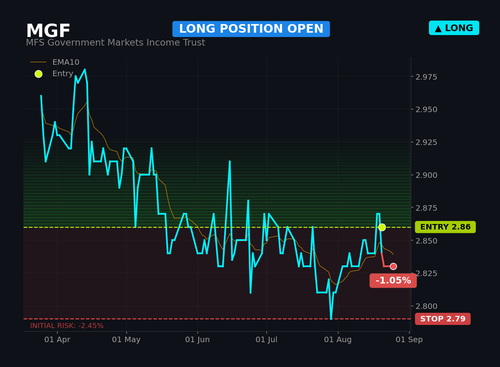Click the 01 Aug axis label
The width and height of the screenshot is (500, 367).
(x=338, y=340)
